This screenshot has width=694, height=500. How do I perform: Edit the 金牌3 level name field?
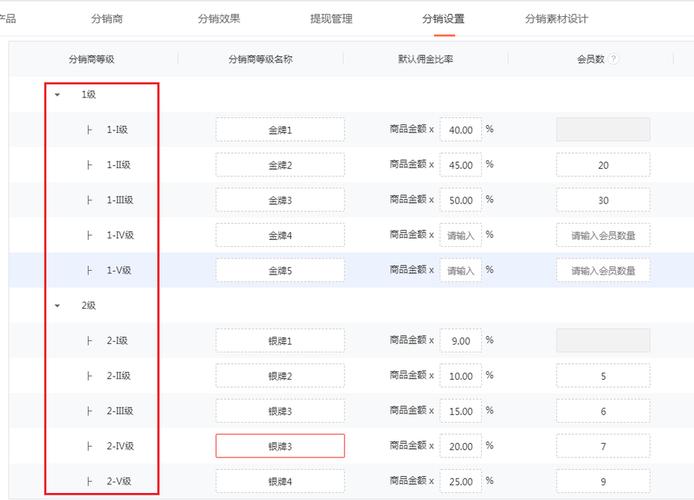pyautogui.click(x=280, y=200)
